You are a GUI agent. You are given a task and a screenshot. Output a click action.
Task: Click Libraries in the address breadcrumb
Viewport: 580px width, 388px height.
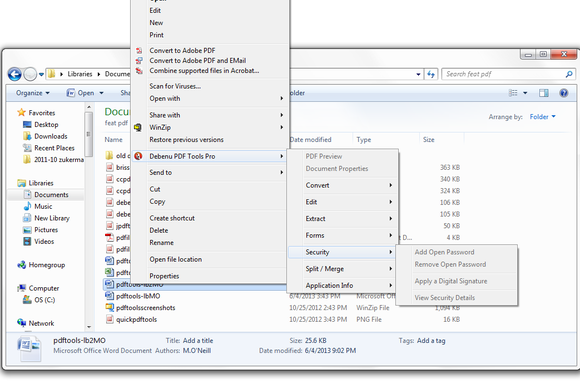[x=80, y=74]
